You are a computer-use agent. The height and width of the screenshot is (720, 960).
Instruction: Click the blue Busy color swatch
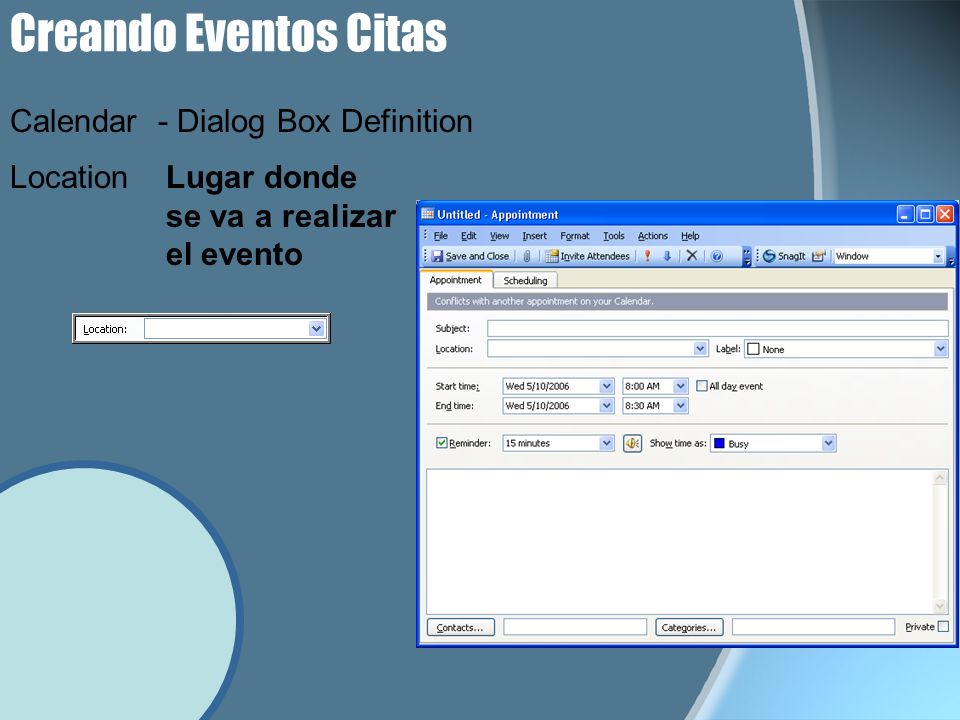point(719,443)
